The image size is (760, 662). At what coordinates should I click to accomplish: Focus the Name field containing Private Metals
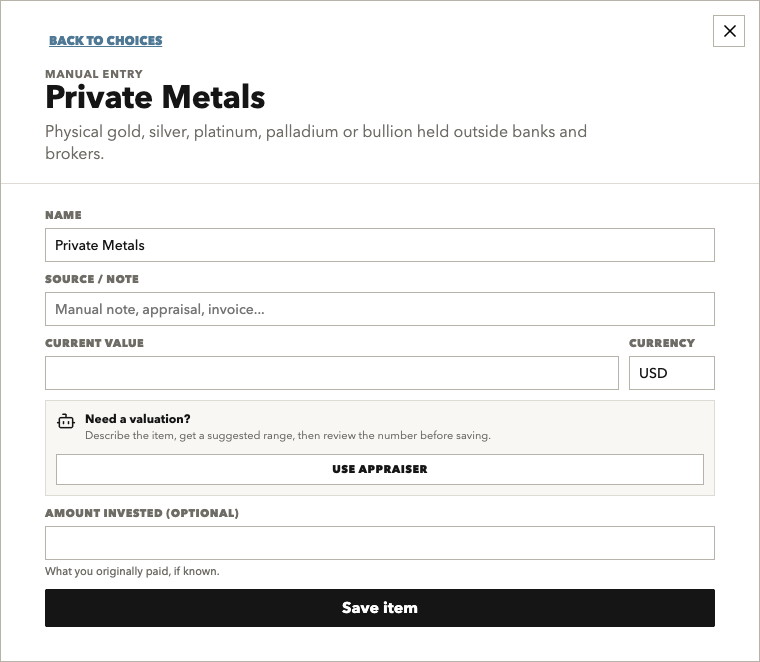(380, 245)
